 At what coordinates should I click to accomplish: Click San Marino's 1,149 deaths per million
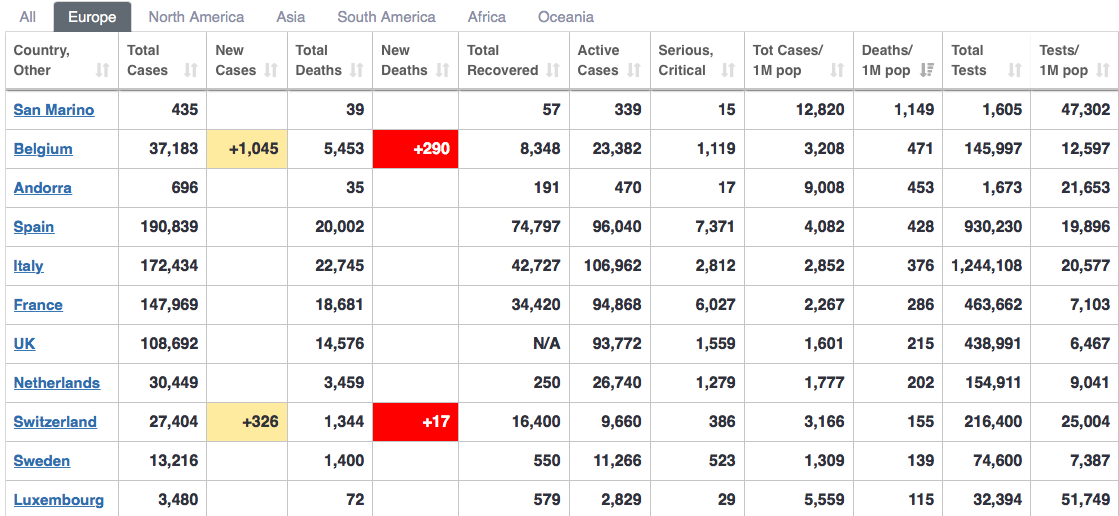[913, 110]
